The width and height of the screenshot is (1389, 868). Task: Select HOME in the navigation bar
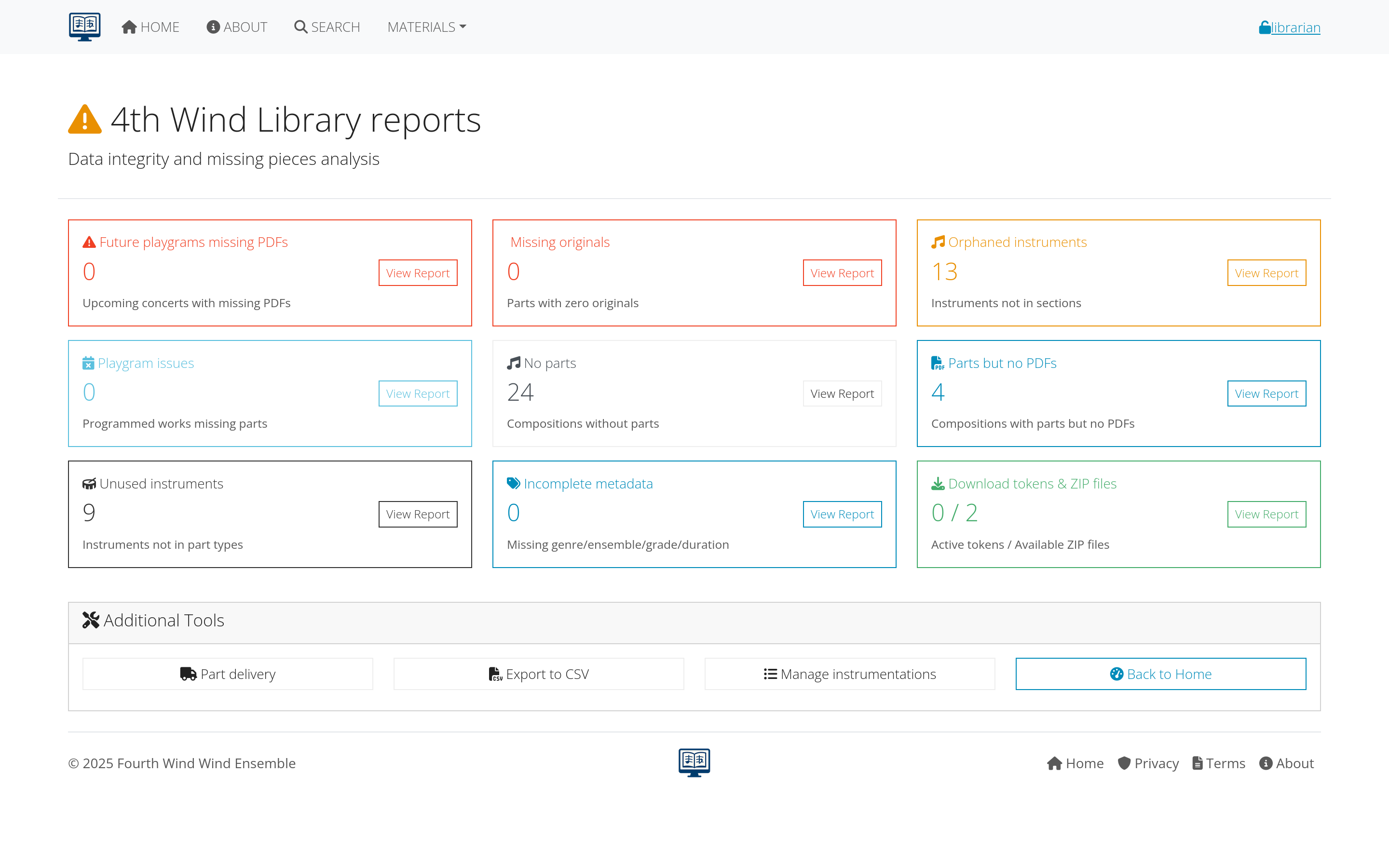150,27
